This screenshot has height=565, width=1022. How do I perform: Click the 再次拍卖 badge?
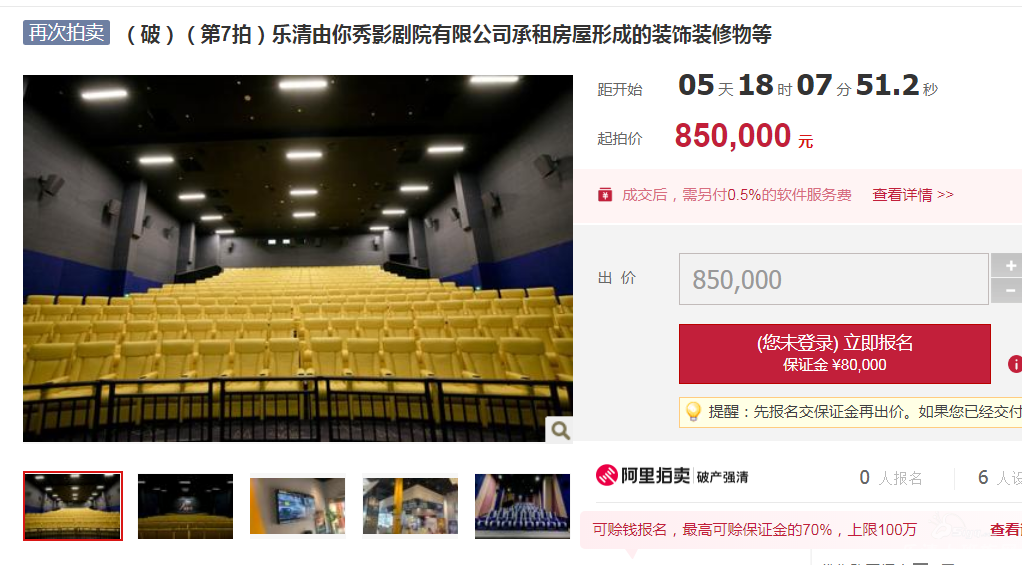coord(66,33)
